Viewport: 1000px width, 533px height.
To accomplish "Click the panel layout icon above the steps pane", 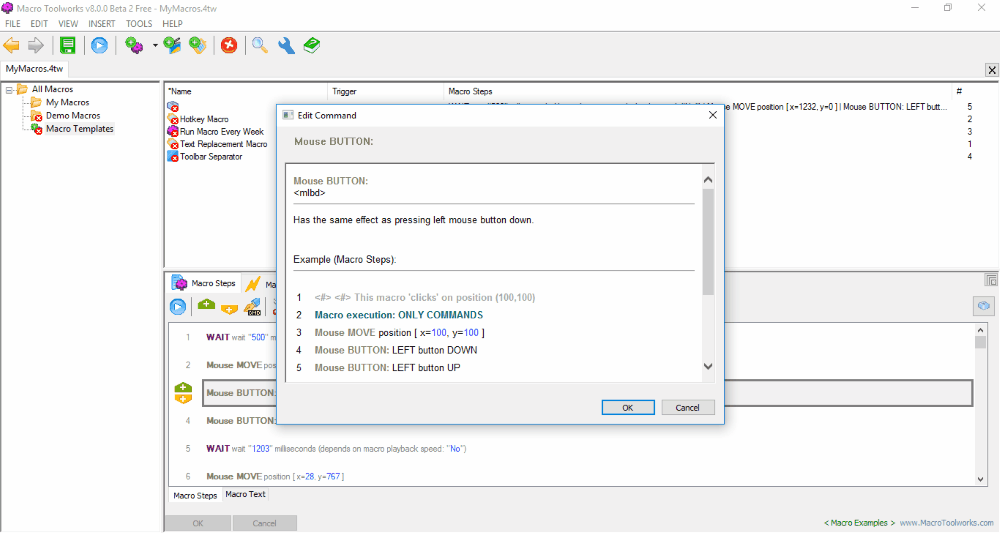I will click(990, 280).
